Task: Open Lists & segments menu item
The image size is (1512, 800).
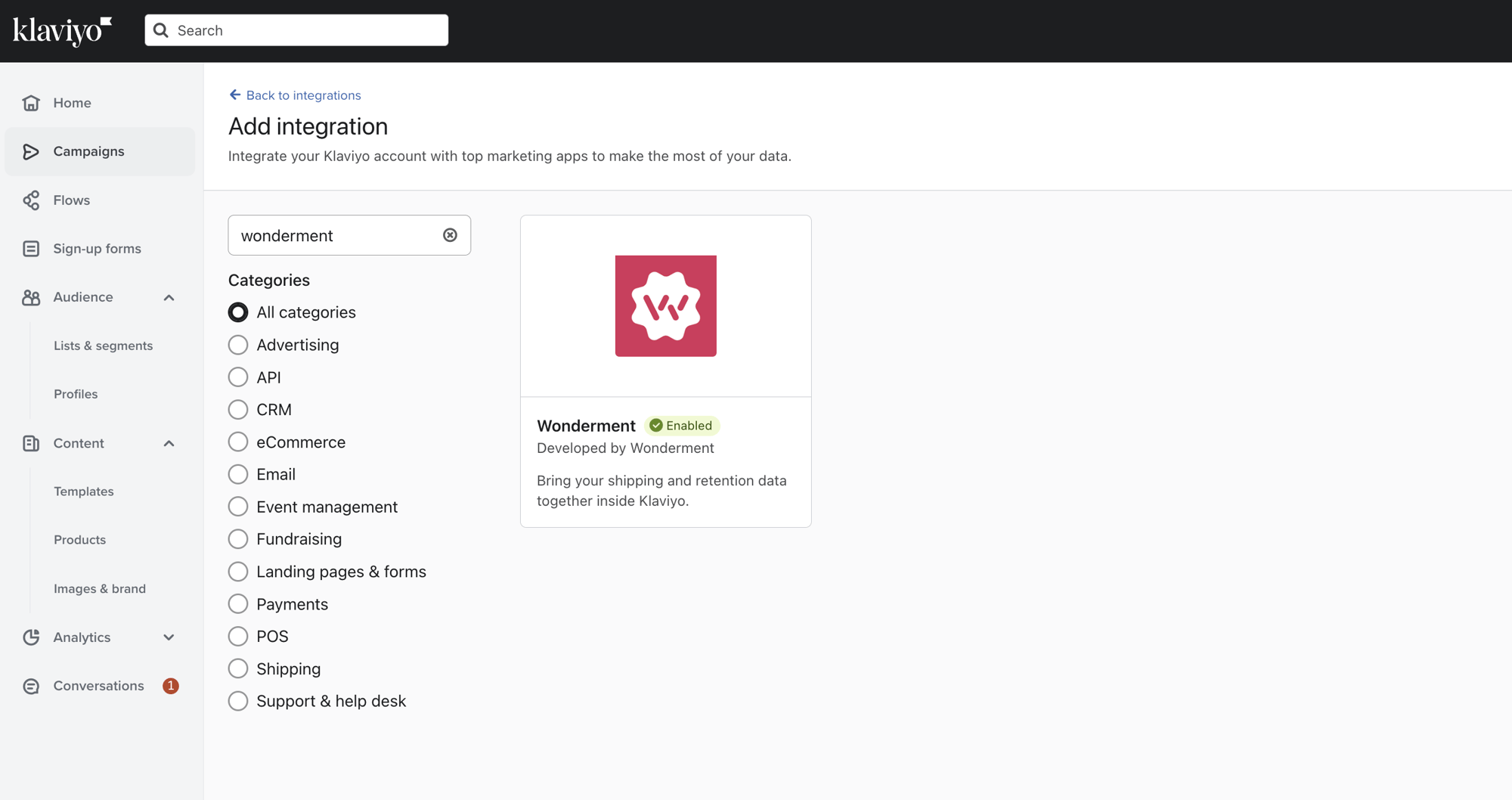Action: click(103, 346)
